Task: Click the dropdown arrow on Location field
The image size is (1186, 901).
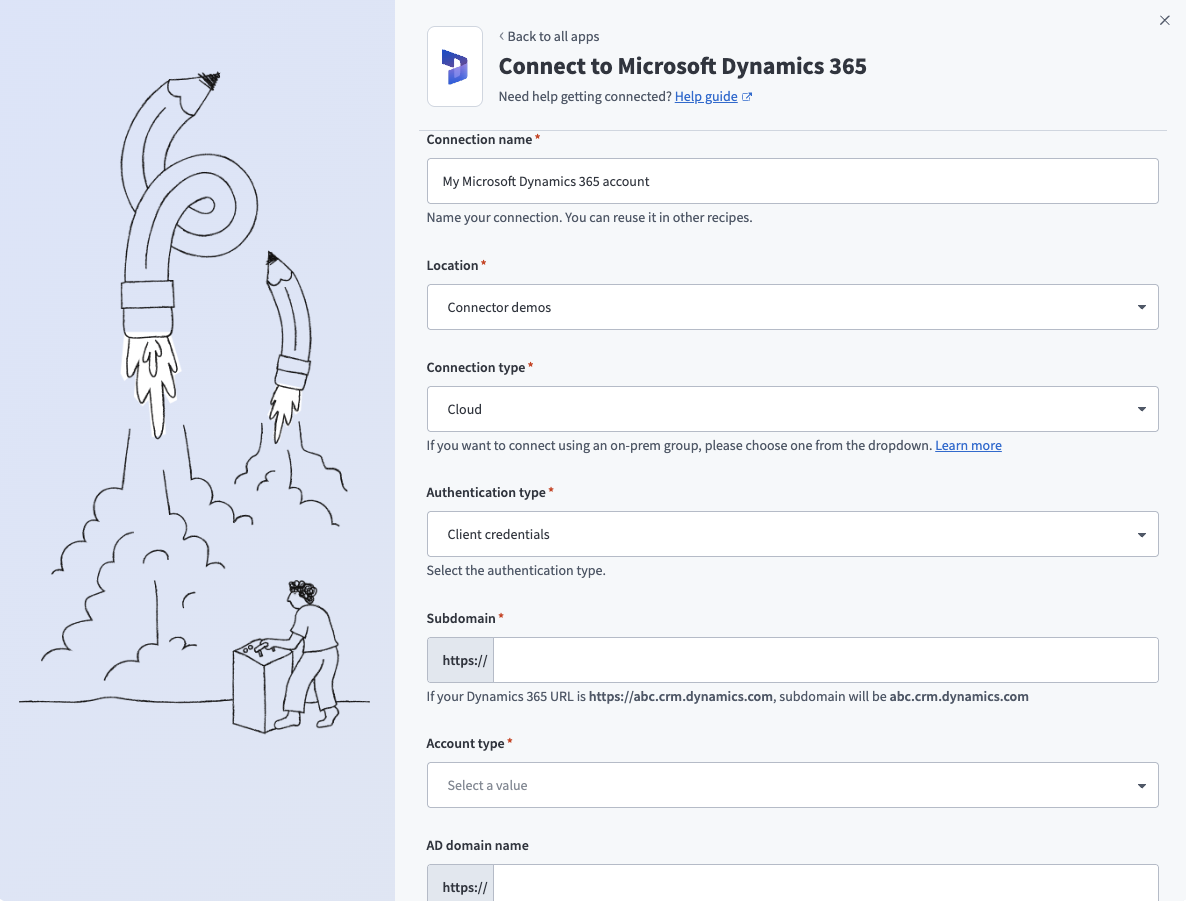Action: [1141, 307]
